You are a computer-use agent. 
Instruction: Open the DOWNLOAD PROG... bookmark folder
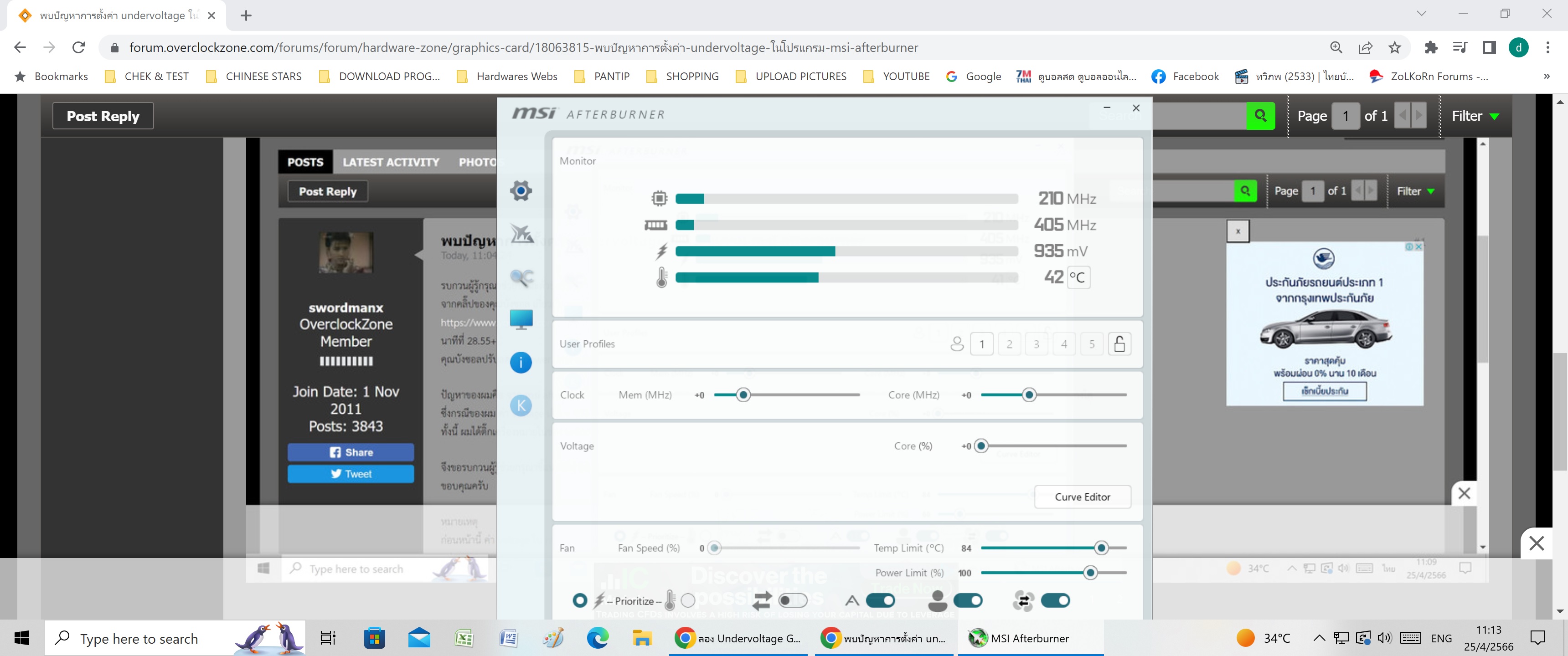coord(379,77)
